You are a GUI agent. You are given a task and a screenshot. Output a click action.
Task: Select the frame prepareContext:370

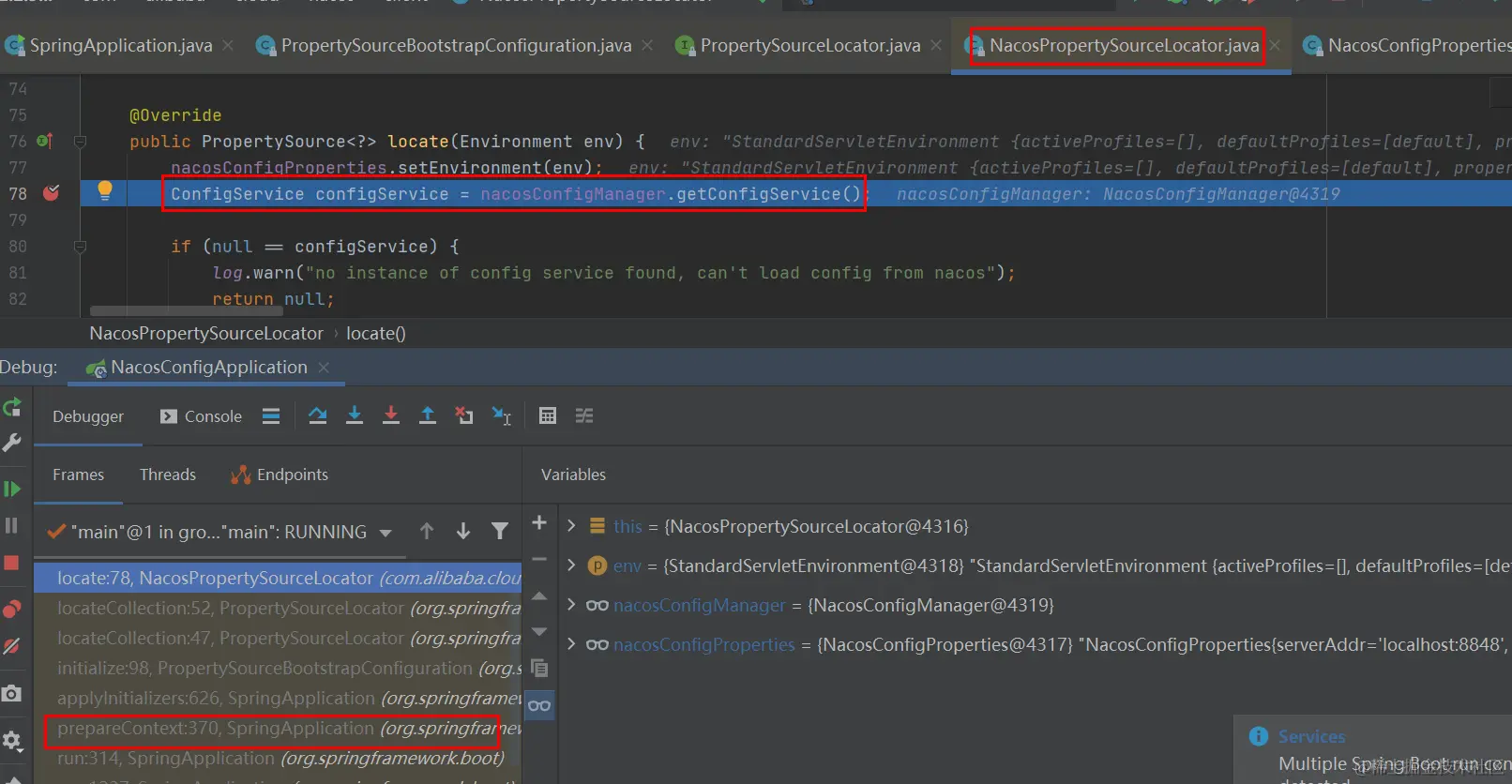[278, 728]
